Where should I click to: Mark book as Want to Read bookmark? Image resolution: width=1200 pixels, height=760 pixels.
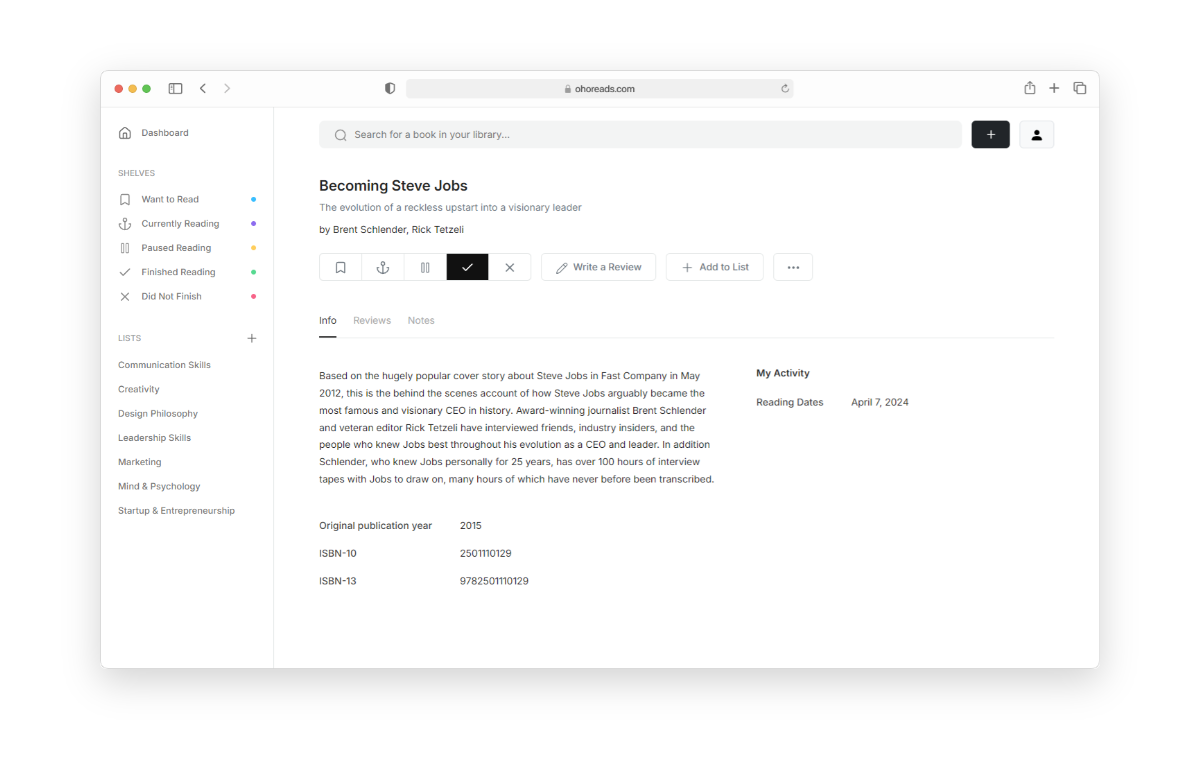coord(341,267)
